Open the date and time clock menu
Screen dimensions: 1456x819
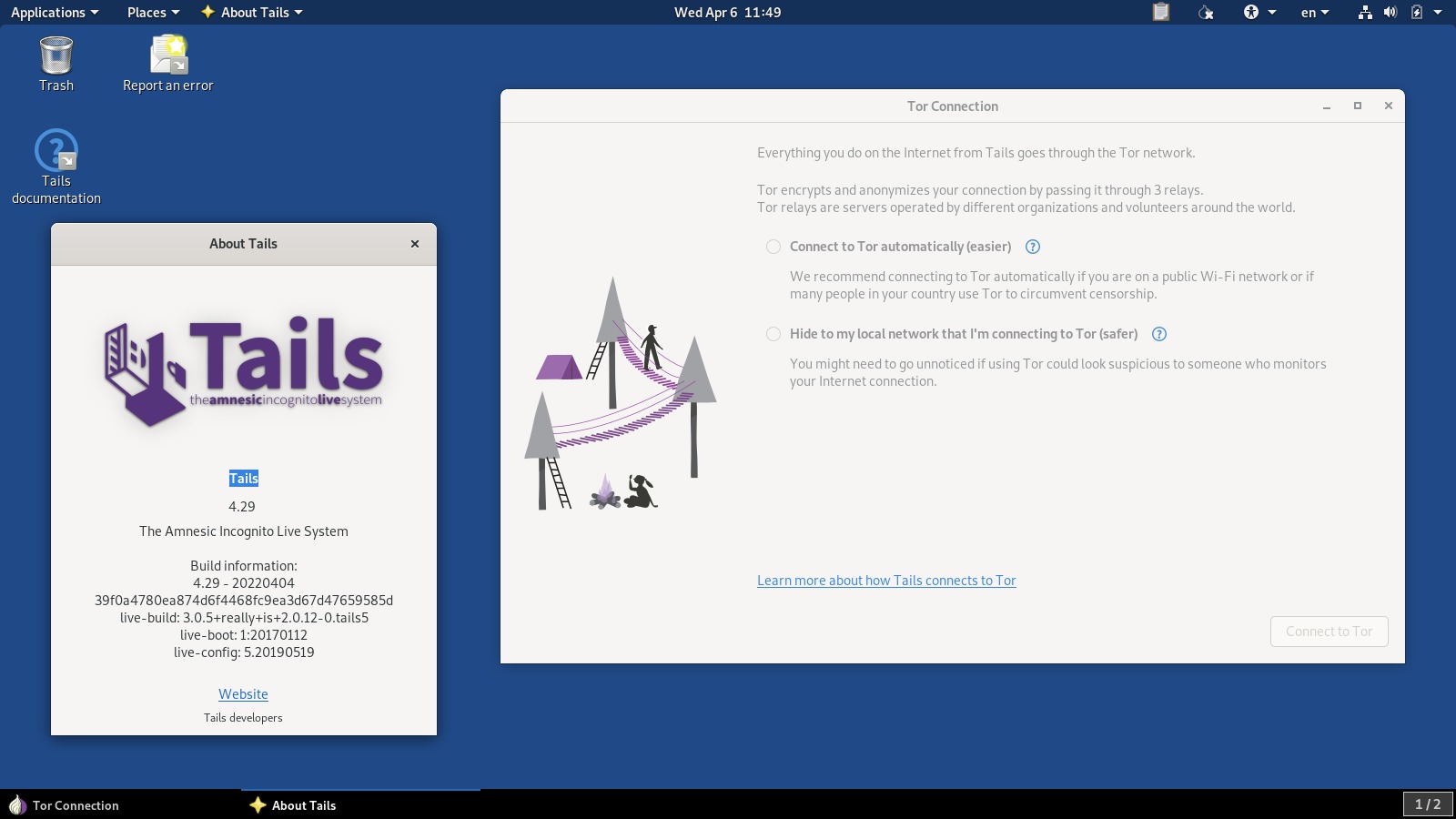pyautogui.click(x=727, y=12)
